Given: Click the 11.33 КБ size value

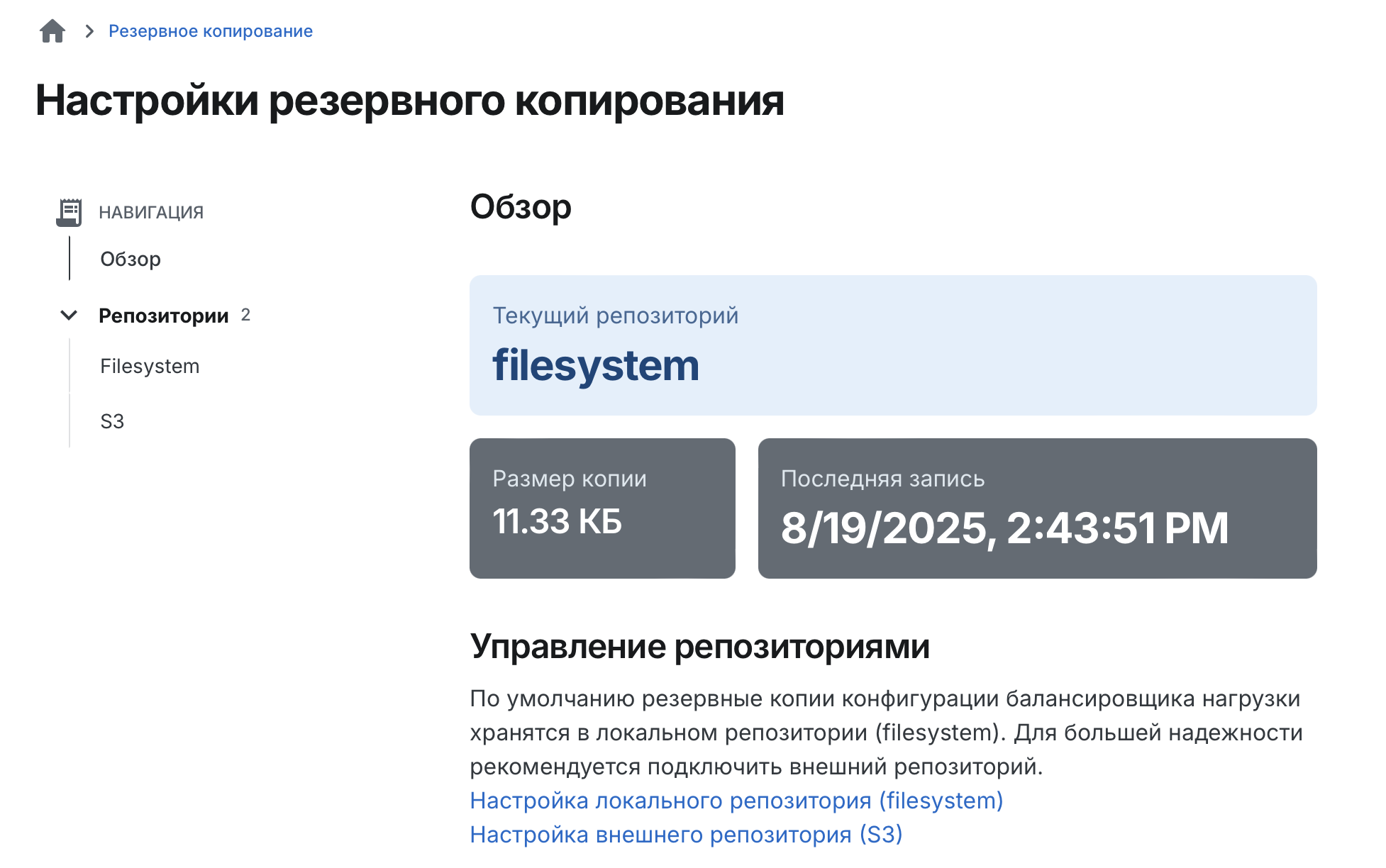Looking at the screenshot, I should 558,521.
